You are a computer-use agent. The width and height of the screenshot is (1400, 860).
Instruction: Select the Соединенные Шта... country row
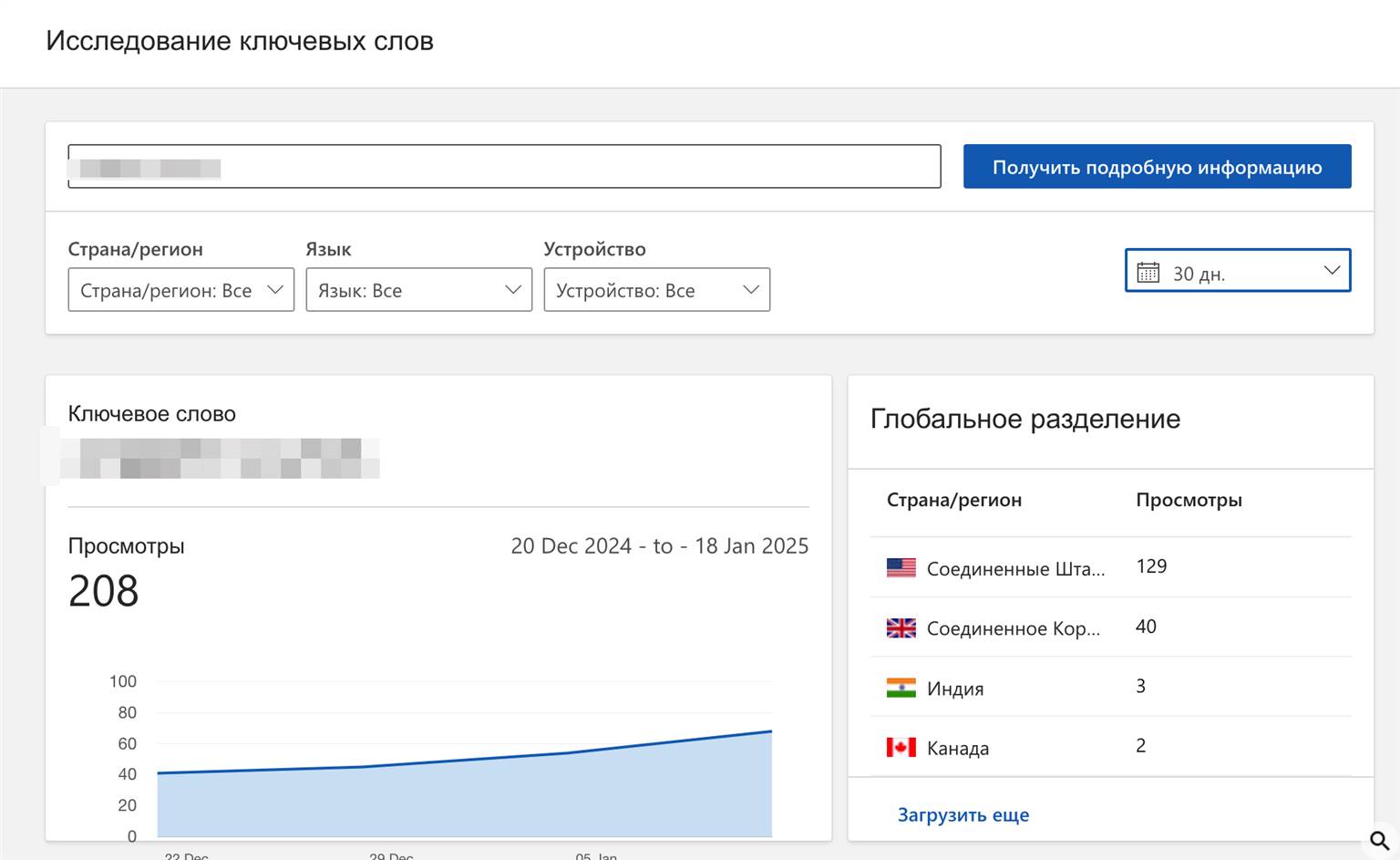tap(1110, 567)
